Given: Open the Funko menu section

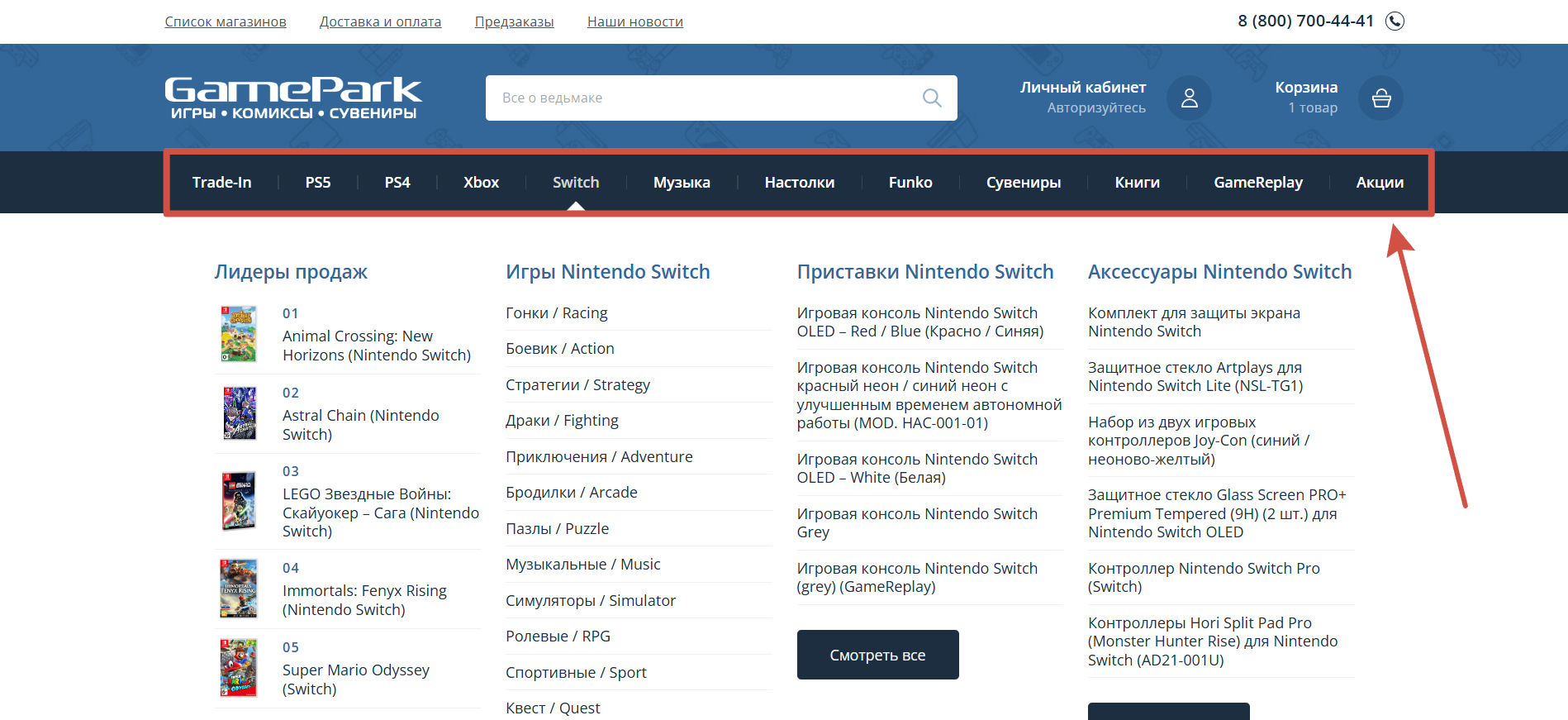Looking at the screenshot, I should 910,182.
